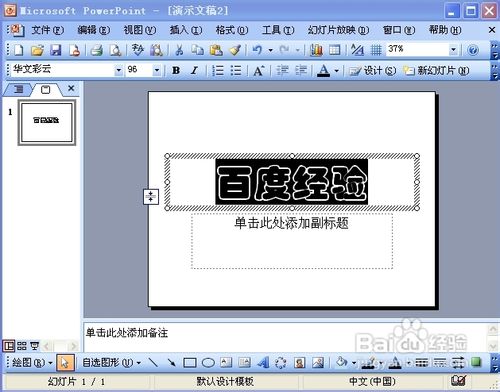Toggle Italic formatting
The height and width of the screenshot is (392, 500).
(194, 70)
